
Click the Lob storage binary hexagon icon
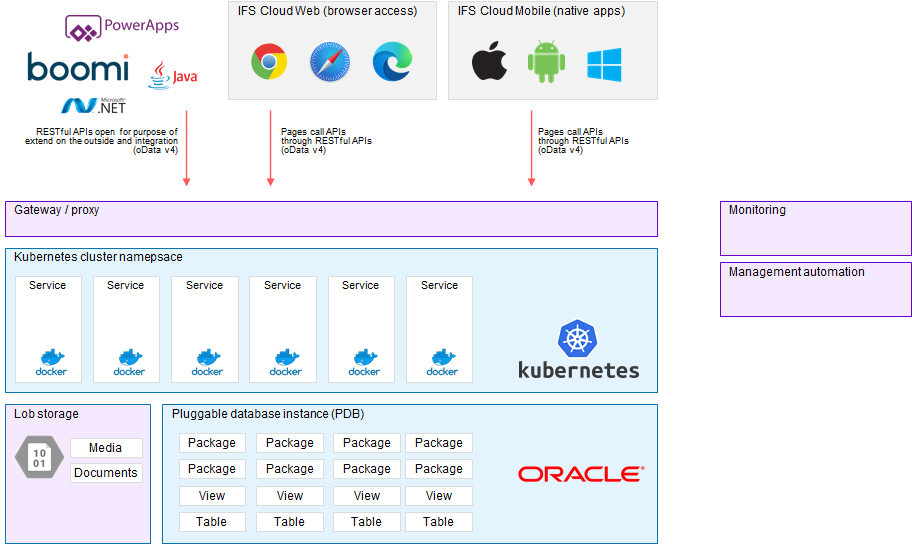[x=39, y=459]
